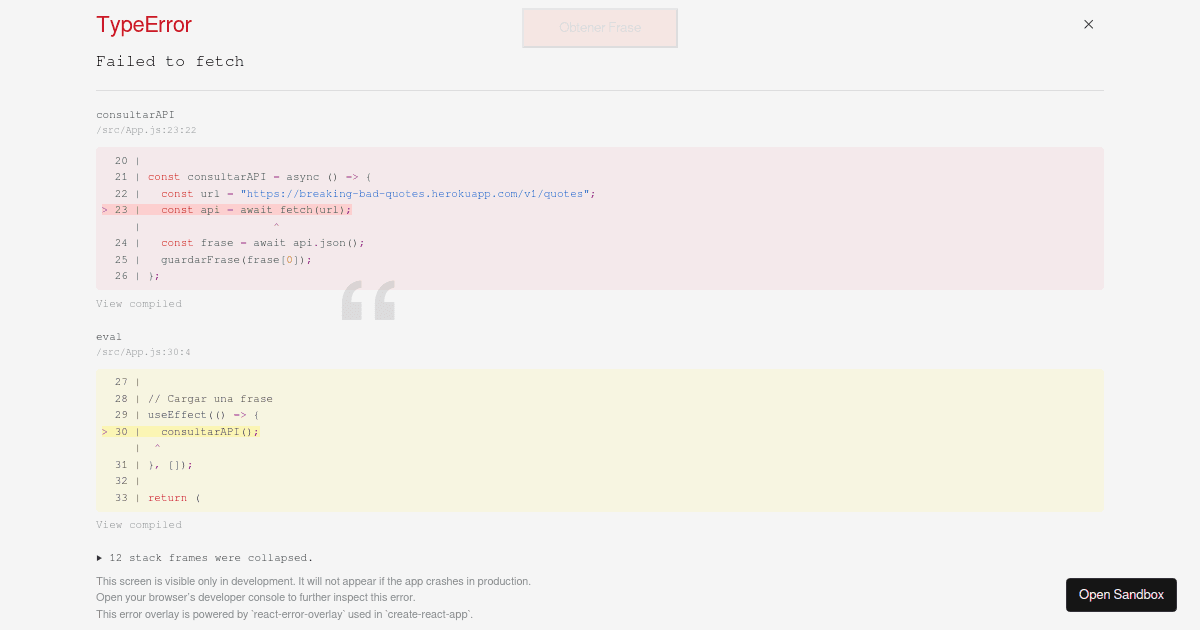Click the /src/App.js:23:22 file path
The width and height of the screenshot is (1200, 630).
(146, 129)
